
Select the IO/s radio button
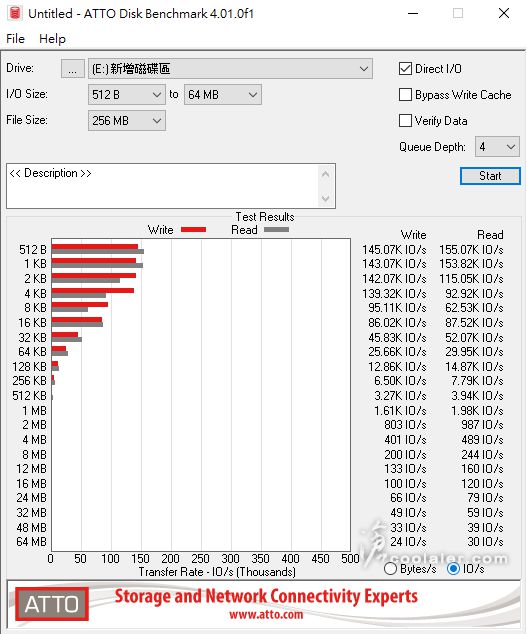pos(453,568)
